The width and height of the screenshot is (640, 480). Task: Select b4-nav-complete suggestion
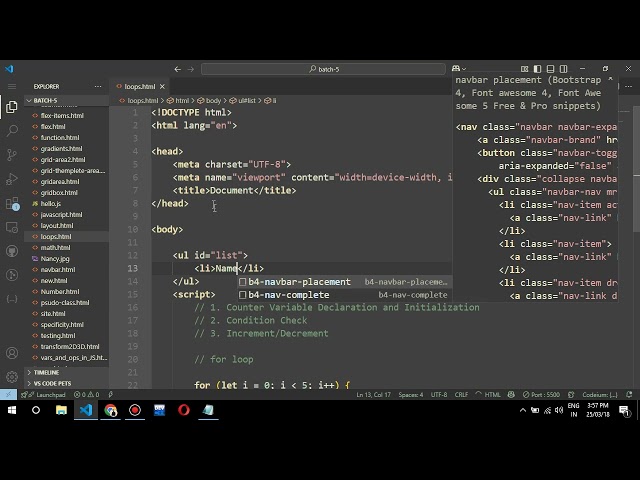pos(345,295)
